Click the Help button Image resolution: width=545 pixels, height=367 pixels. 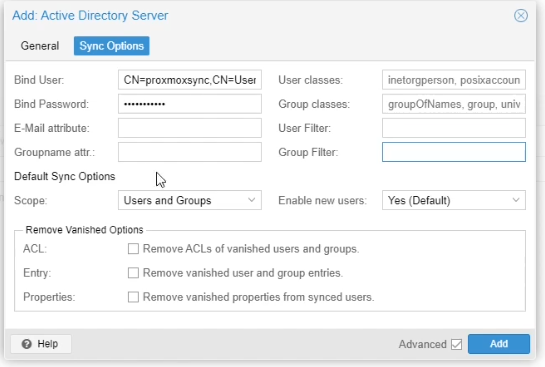pos(41,344)
